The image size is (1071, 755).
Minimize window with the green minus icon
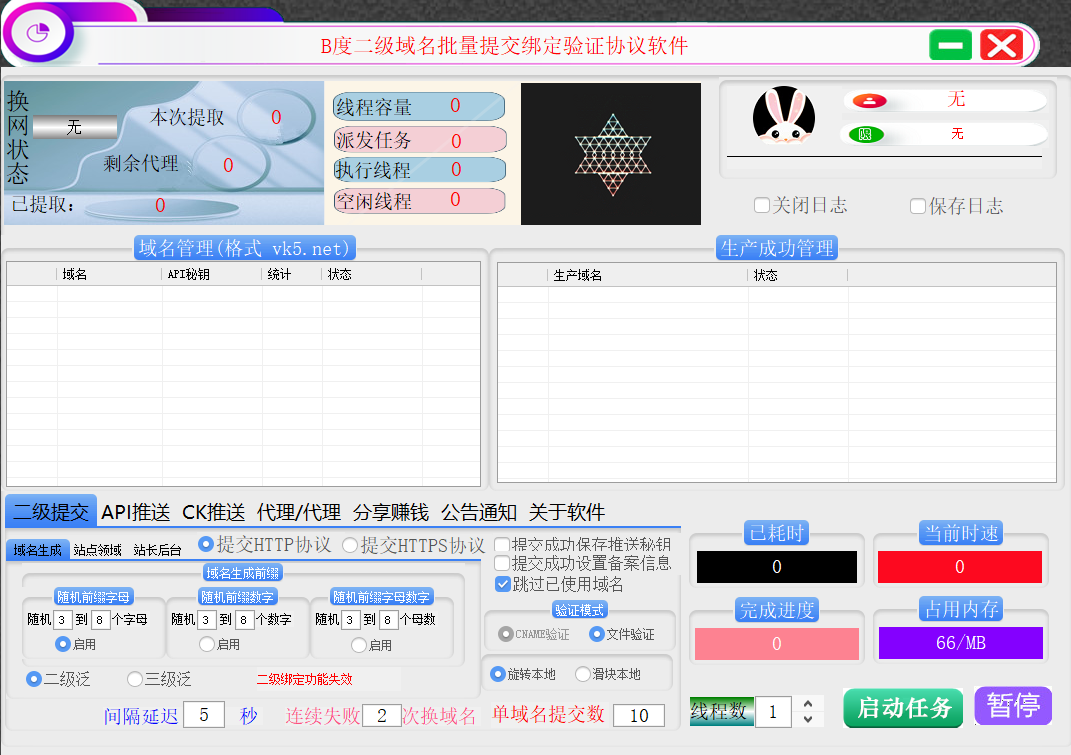[x=950, y=45]
